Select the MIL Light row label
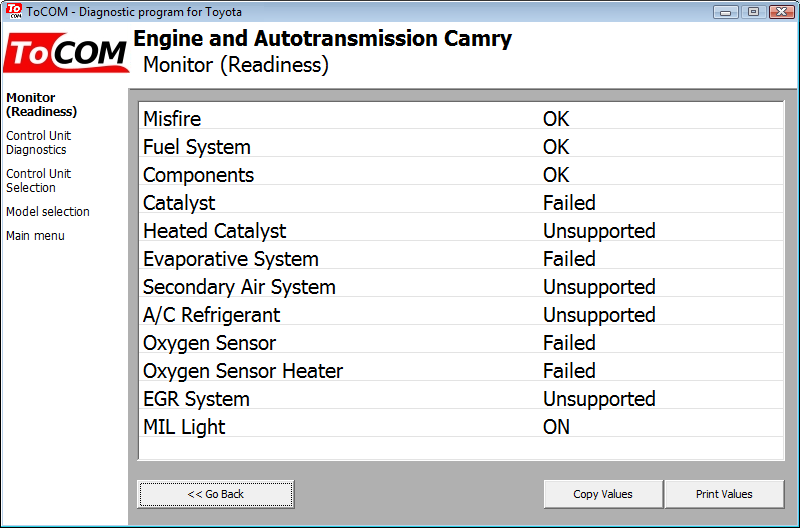800x528 pixels. pos(184,427)
